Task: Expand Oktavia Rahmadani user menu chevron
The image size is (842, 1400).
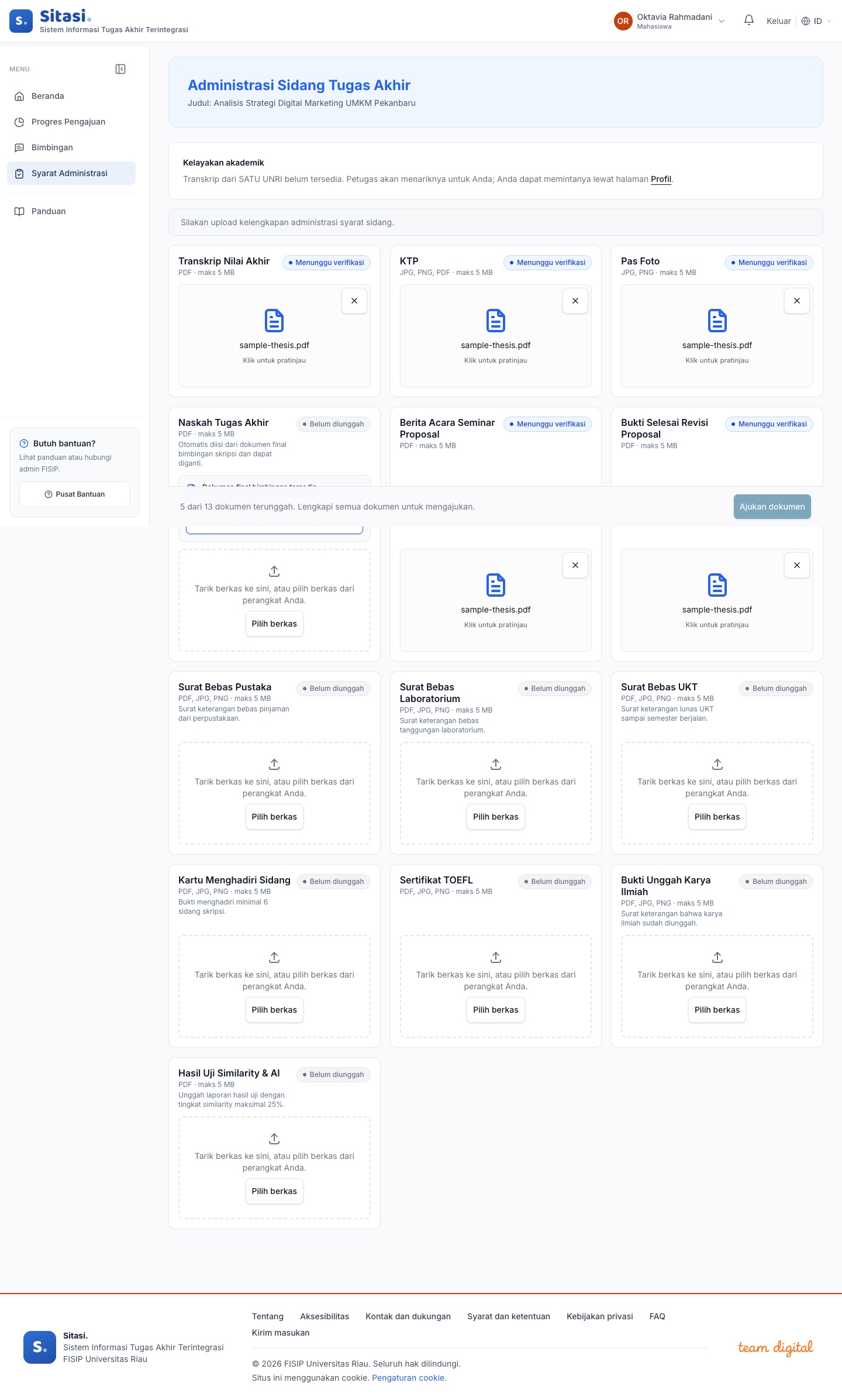Action: point(722,21)
